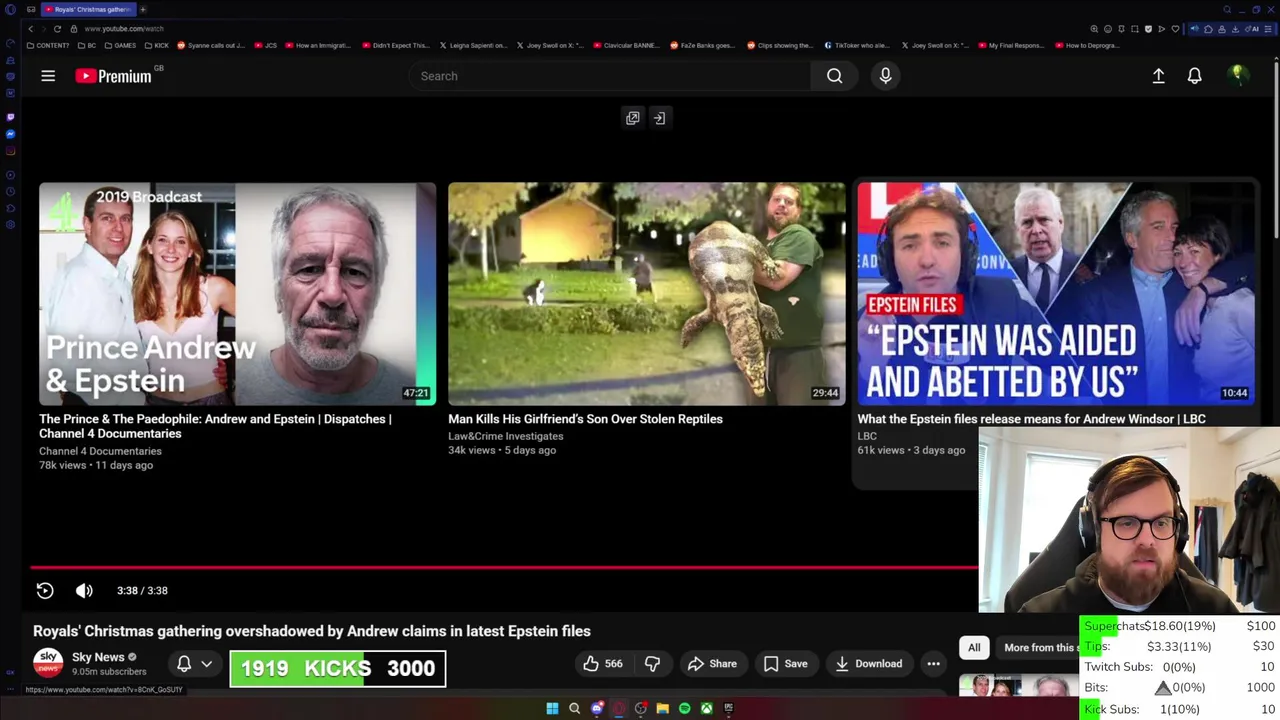This screenshot has width=1280, height=720.
Task: Open the Prince Andrew & Epstein thumbnail
Action: tap(237, 294)
